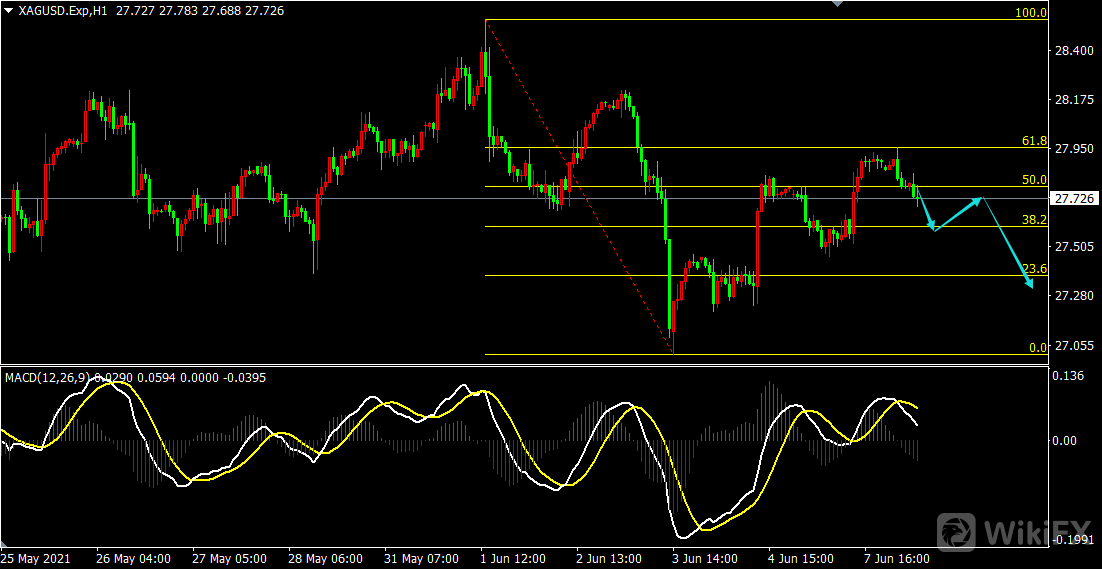Click the 27 May 05:00 time label
This screenshot has height=569, width=1102.
(229, 558)
